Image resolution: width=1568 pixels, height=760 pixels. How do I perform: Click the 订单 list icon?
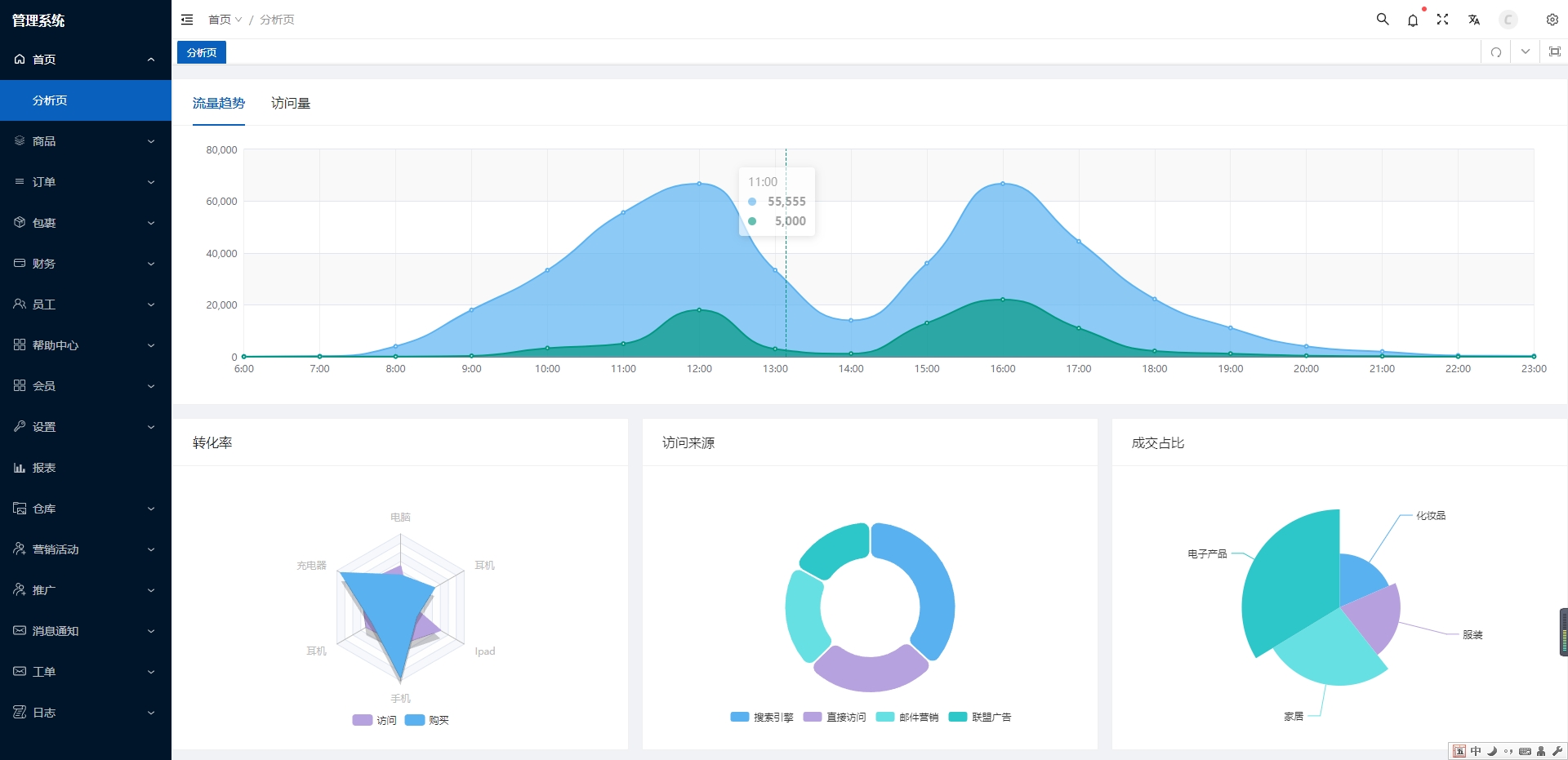pos(20,182)
